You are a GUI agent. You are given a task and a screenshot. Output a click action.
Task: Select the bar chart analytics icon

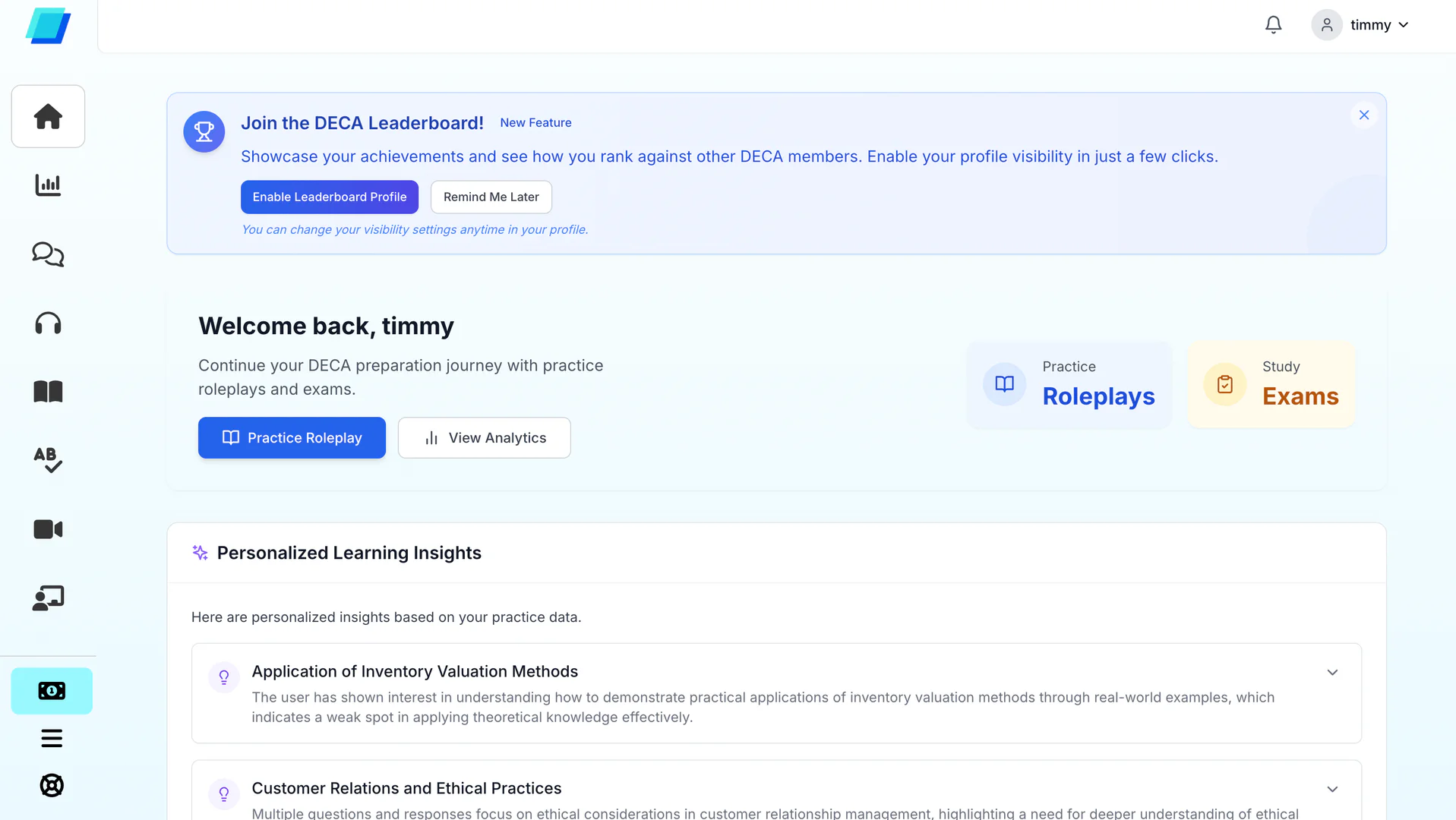[48, 184]
